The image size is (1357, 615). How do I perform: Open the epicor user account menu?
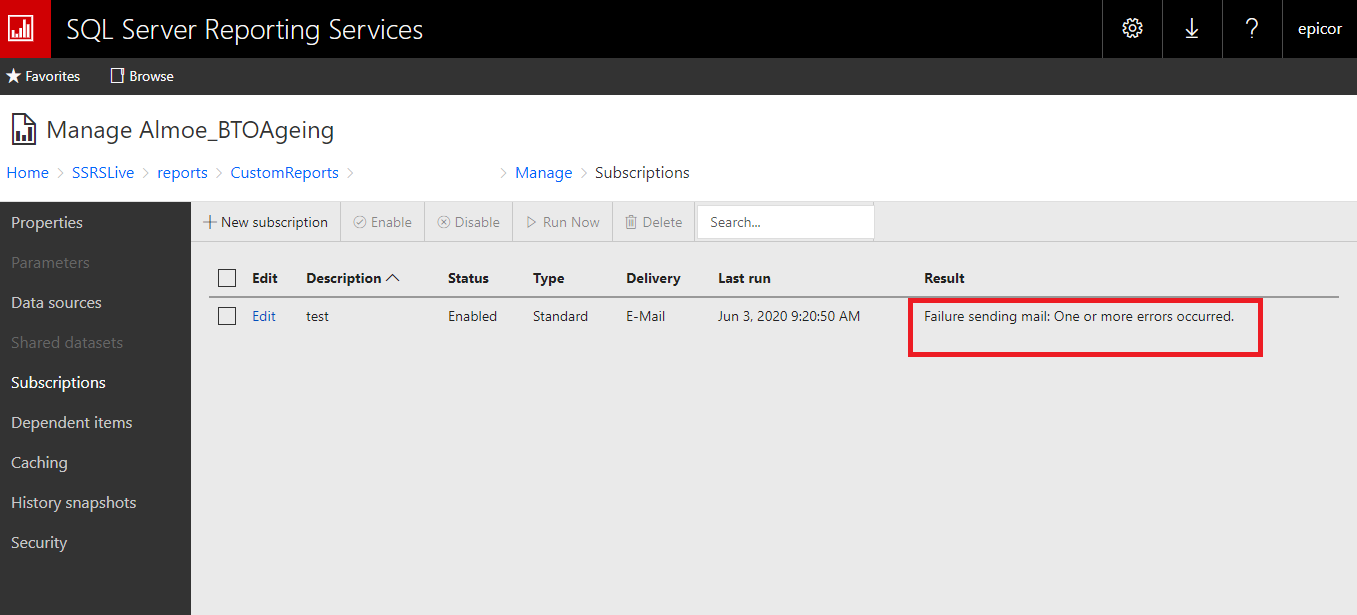pos(1320,29)
